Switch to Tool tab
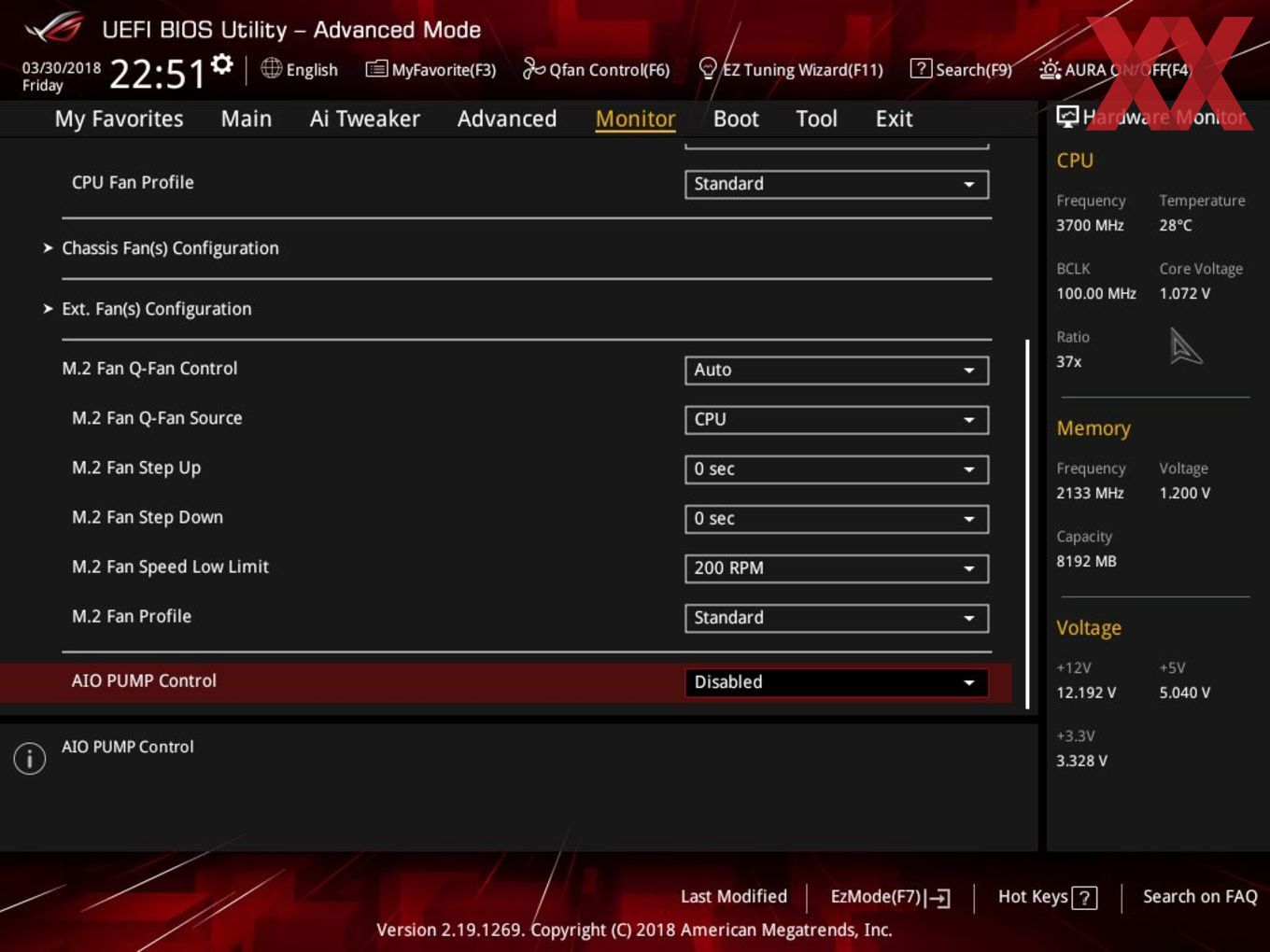Screen dimensions: 1270x952 (816, 119)
